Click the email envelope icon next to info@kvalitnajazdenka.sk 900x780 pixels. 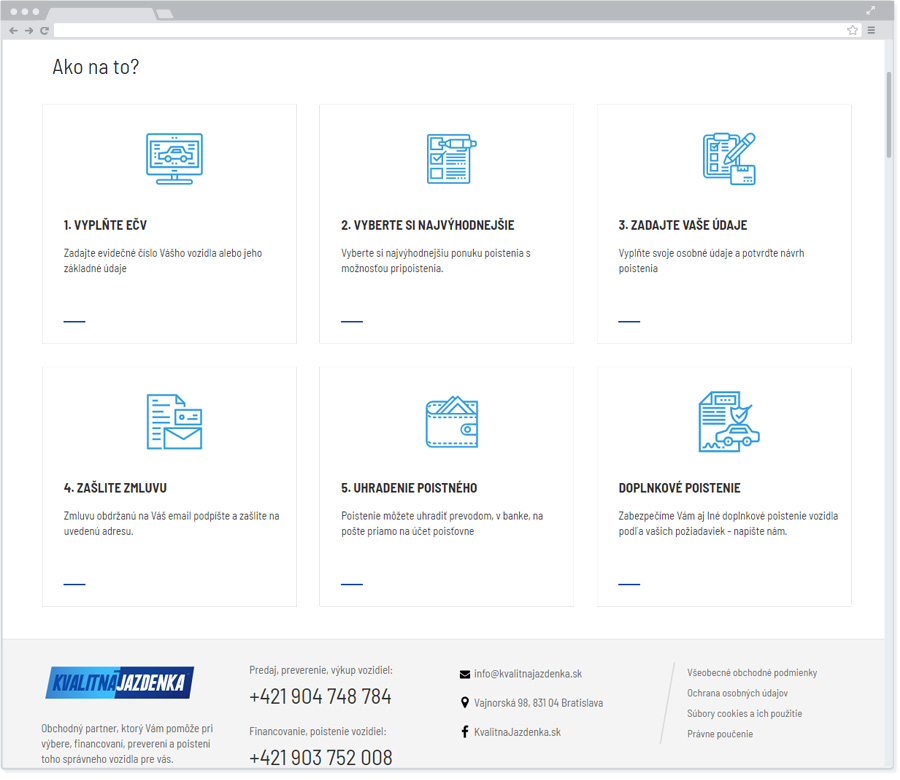click(x=463, y=673)
